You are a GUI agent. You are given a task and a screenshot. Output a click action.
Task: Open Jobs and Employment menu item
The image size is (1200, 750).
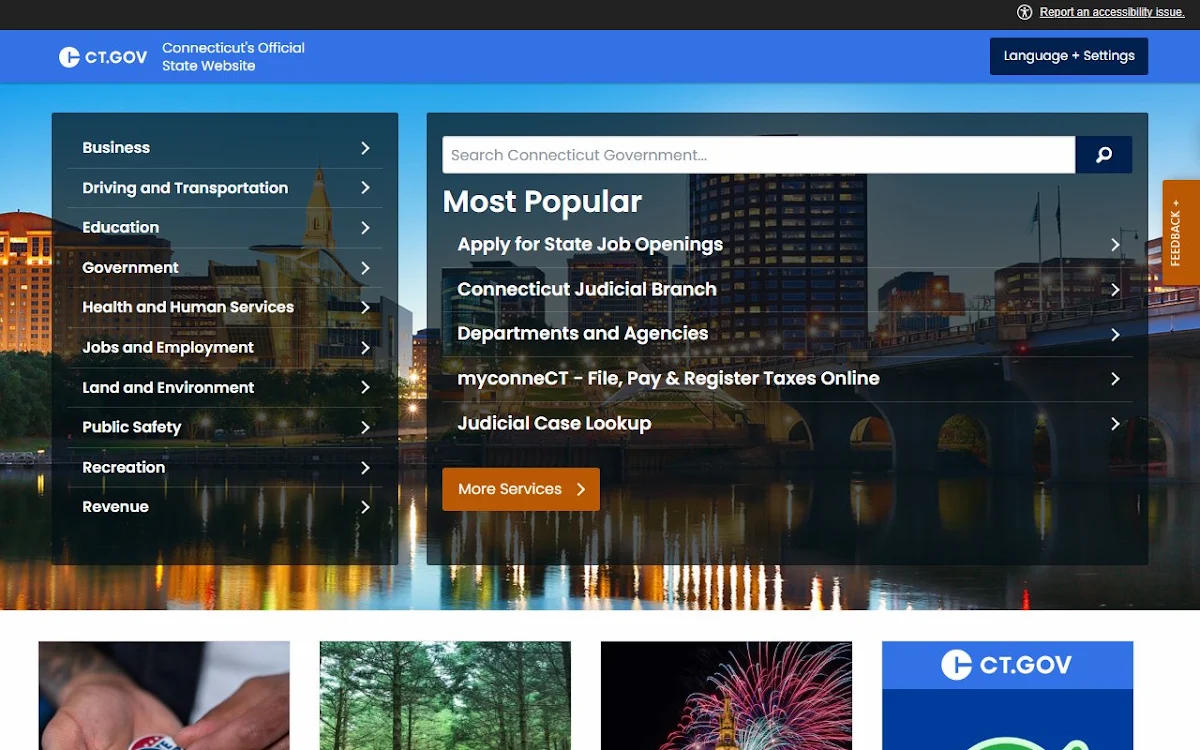click(x=225, y=348)
